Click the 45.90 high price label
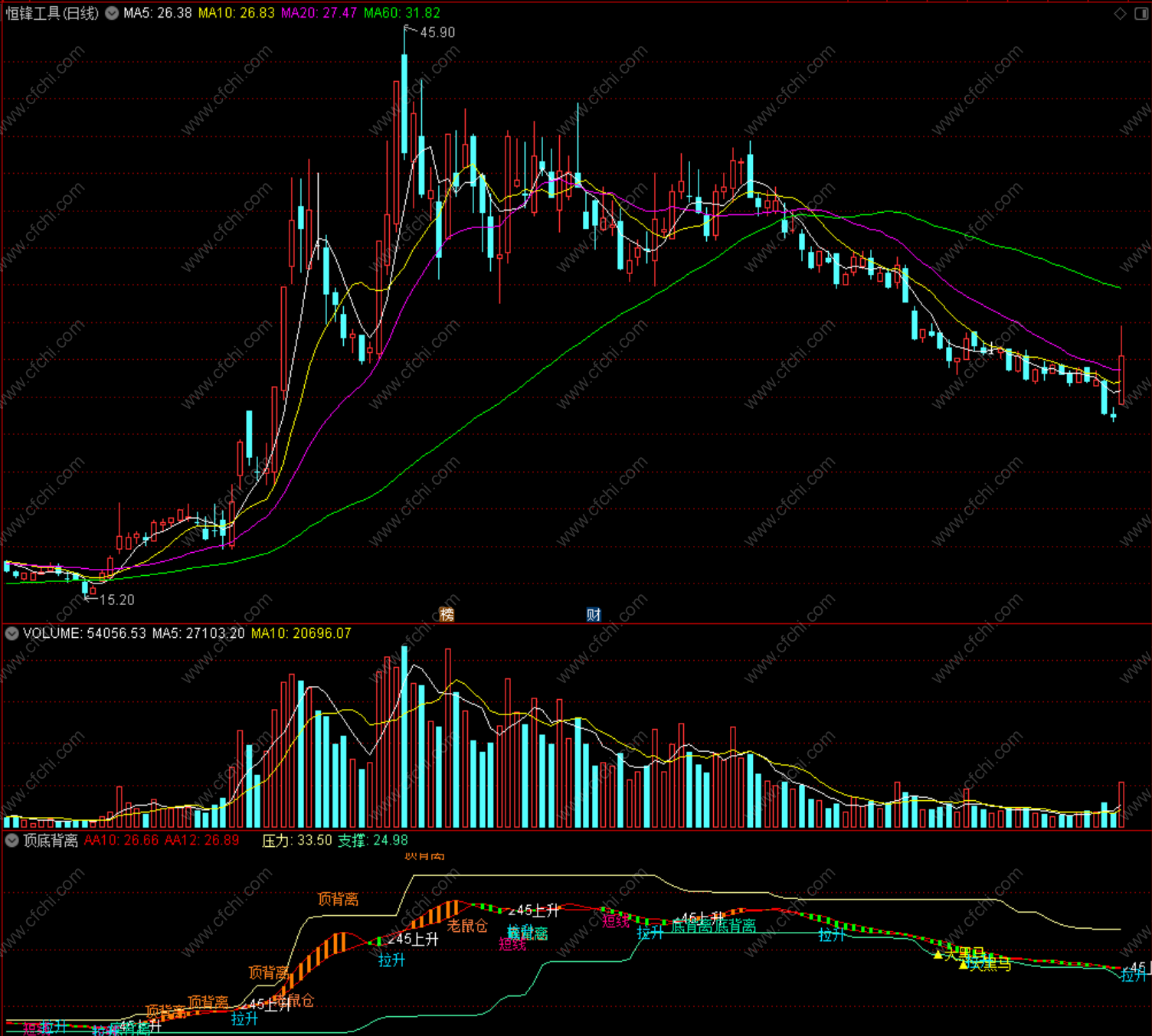 point(437,32)
